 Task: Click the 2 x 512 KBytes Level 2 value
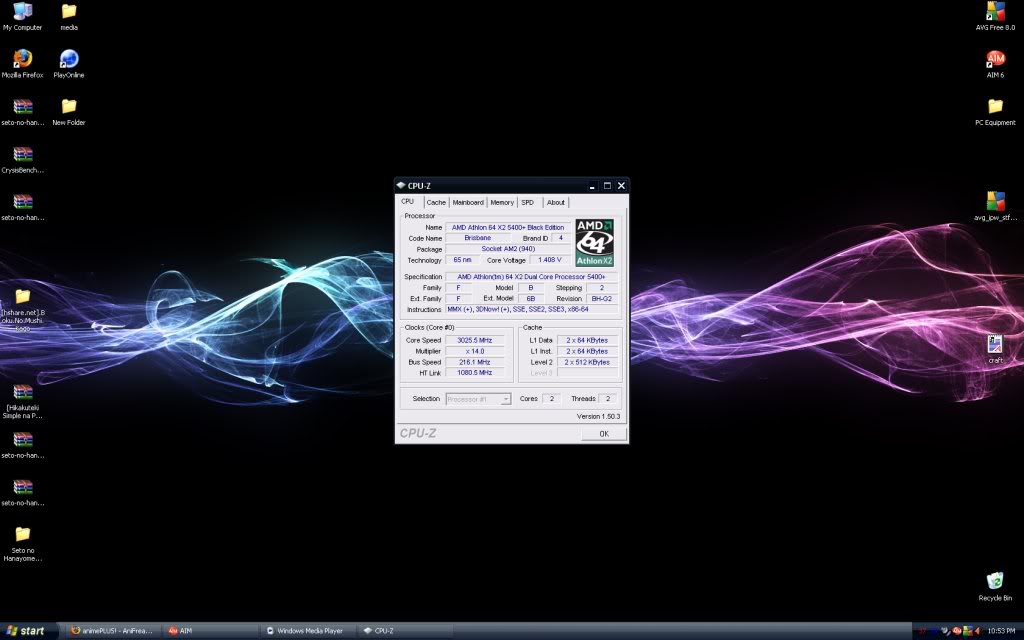point(587,362)
